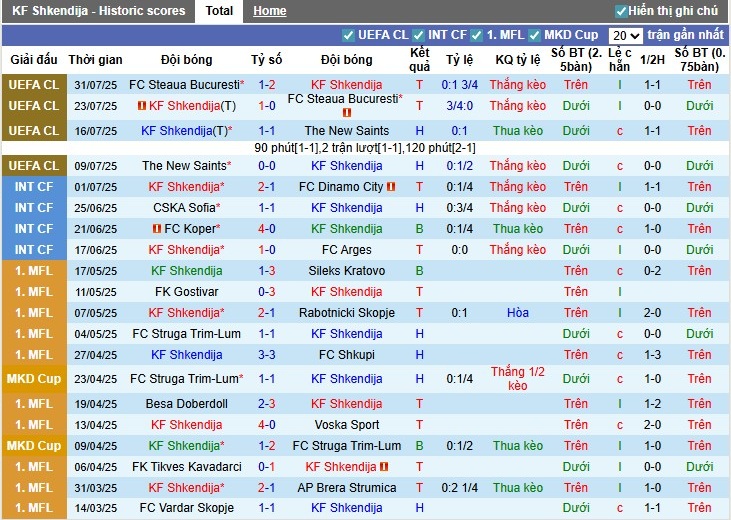The height and width of the screenshot is (520, 731).
Task: Click the date 16/07/25
Action: point(95,131)
